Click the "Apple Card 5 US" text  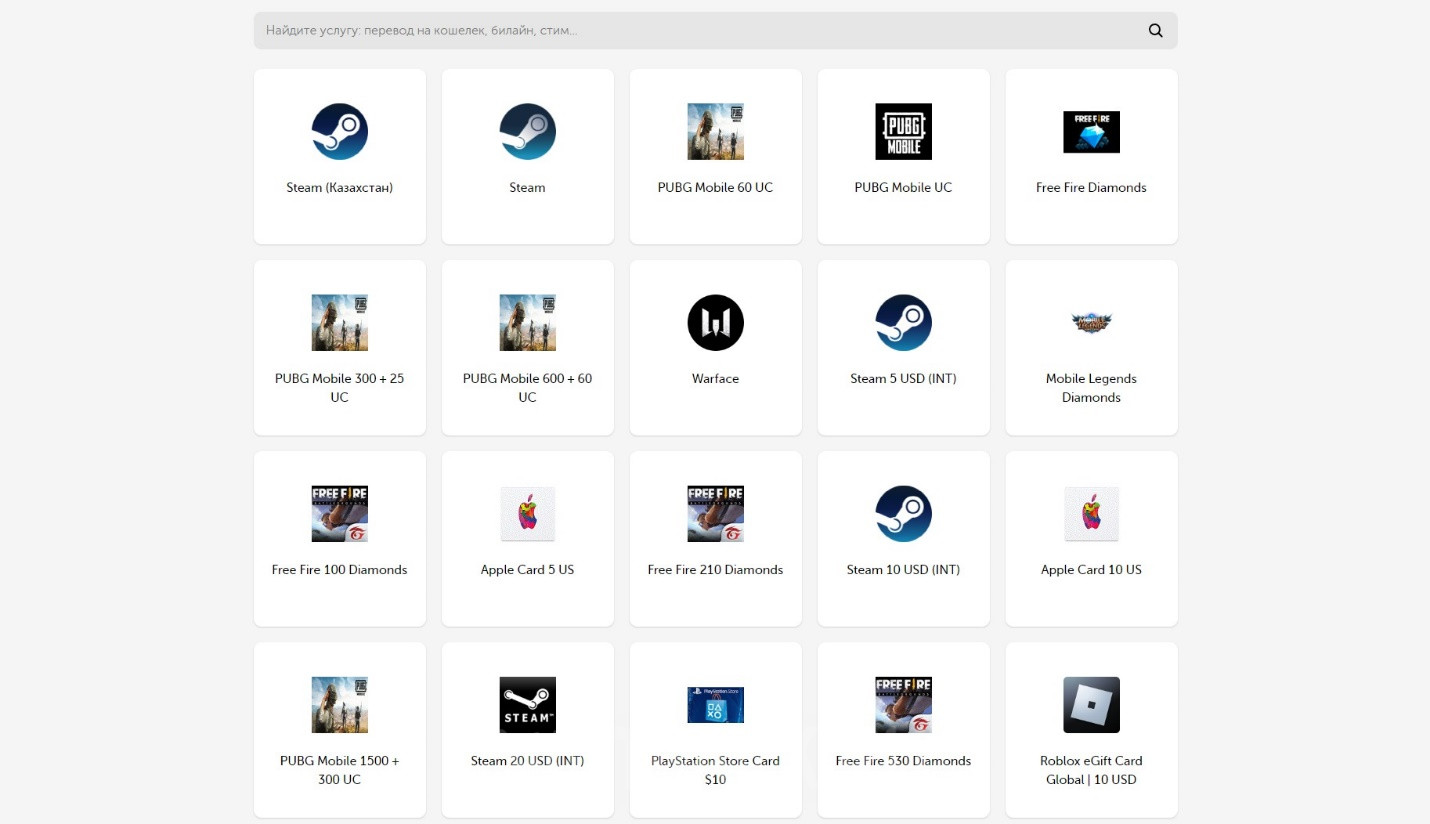[x=528, y=570]
